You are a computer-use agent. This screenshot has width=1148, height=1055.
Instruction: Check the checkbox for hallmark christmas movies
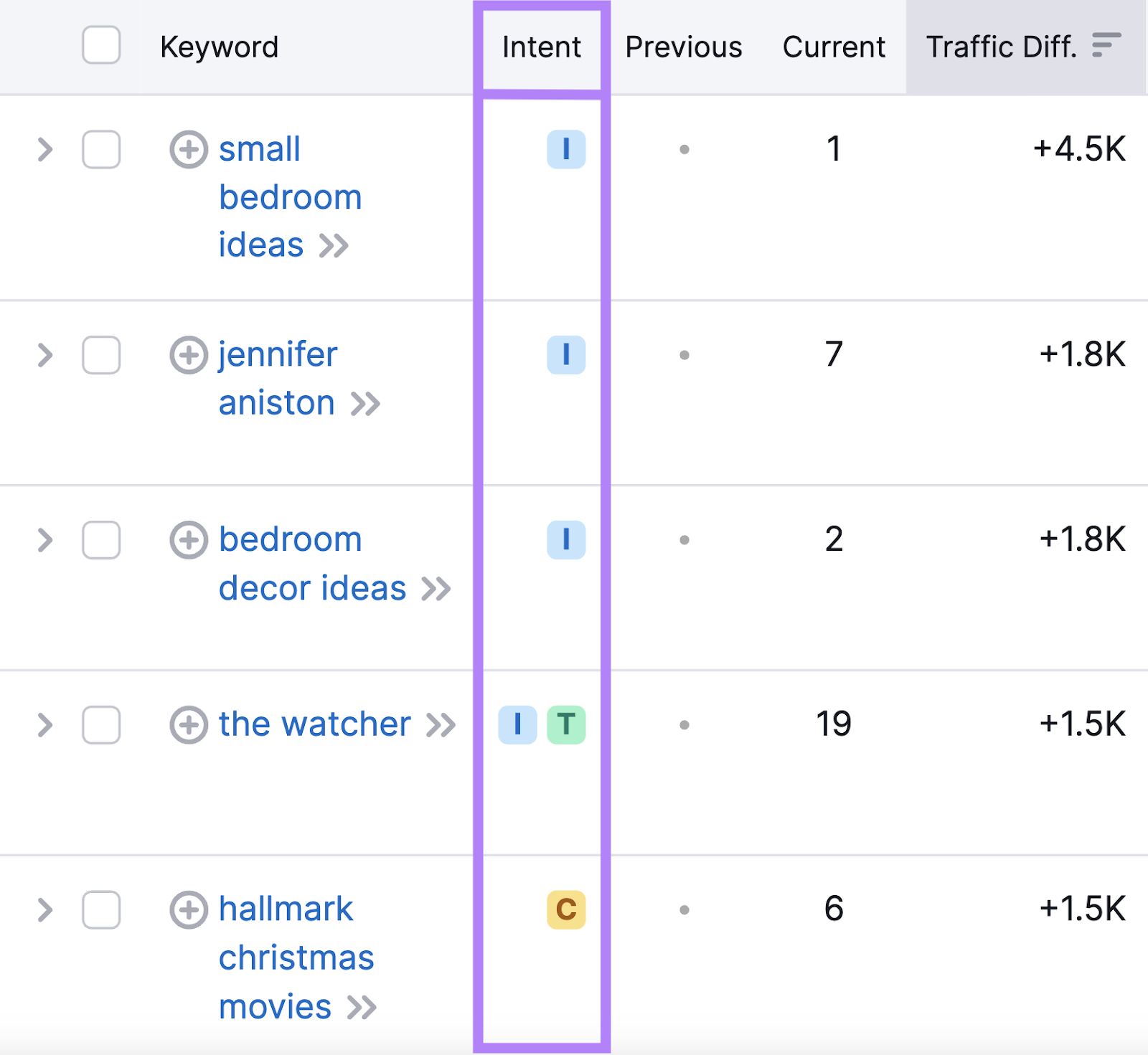[x=100, y=911]
